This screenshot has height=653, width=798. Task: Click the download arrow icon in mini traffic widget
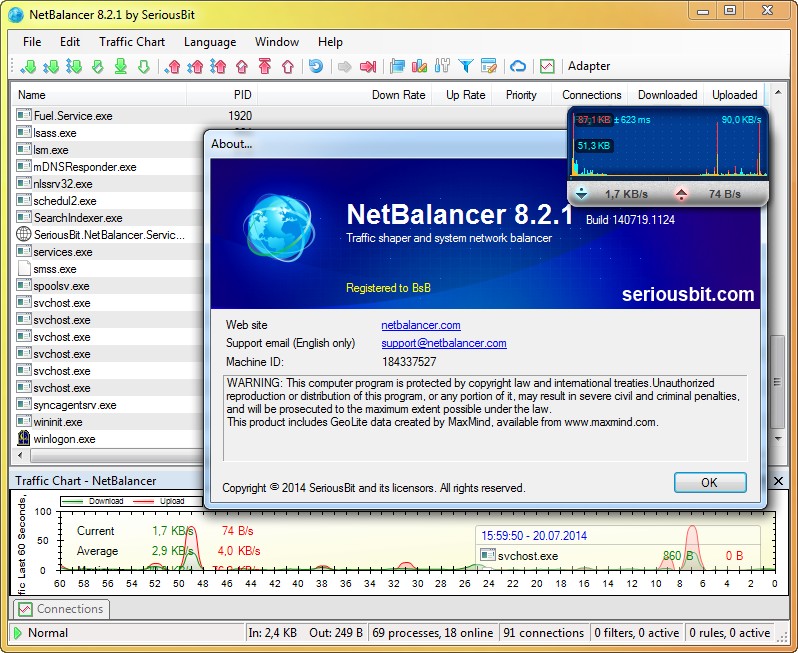[x=581, y=194]
